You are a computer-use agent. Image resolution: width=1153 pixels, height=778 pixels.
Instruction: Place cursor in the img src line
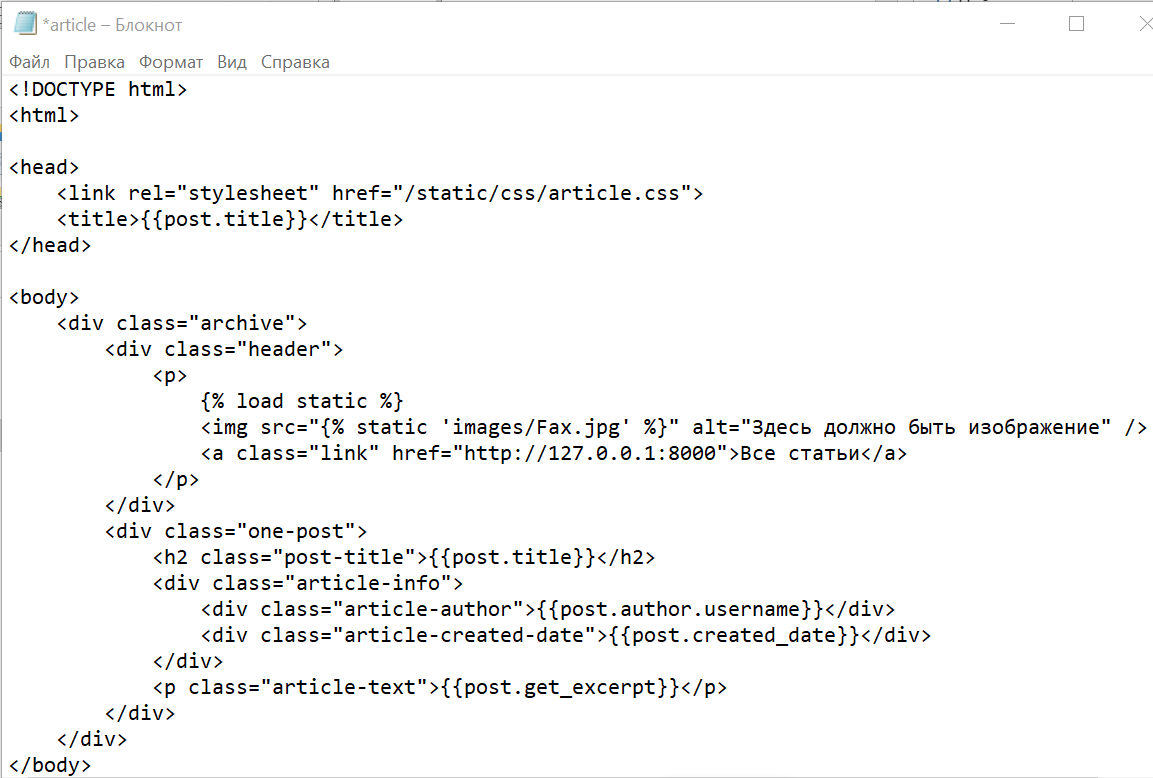pyautogui.click(x=674, y=427)
